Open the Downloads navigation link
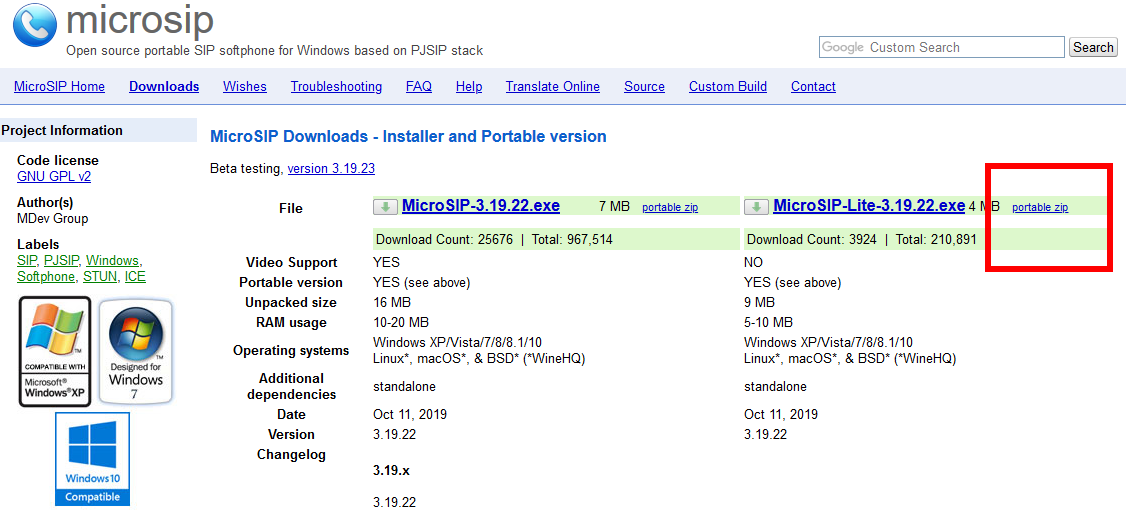This screenshot has height=512, width=1126. point(164,87)
